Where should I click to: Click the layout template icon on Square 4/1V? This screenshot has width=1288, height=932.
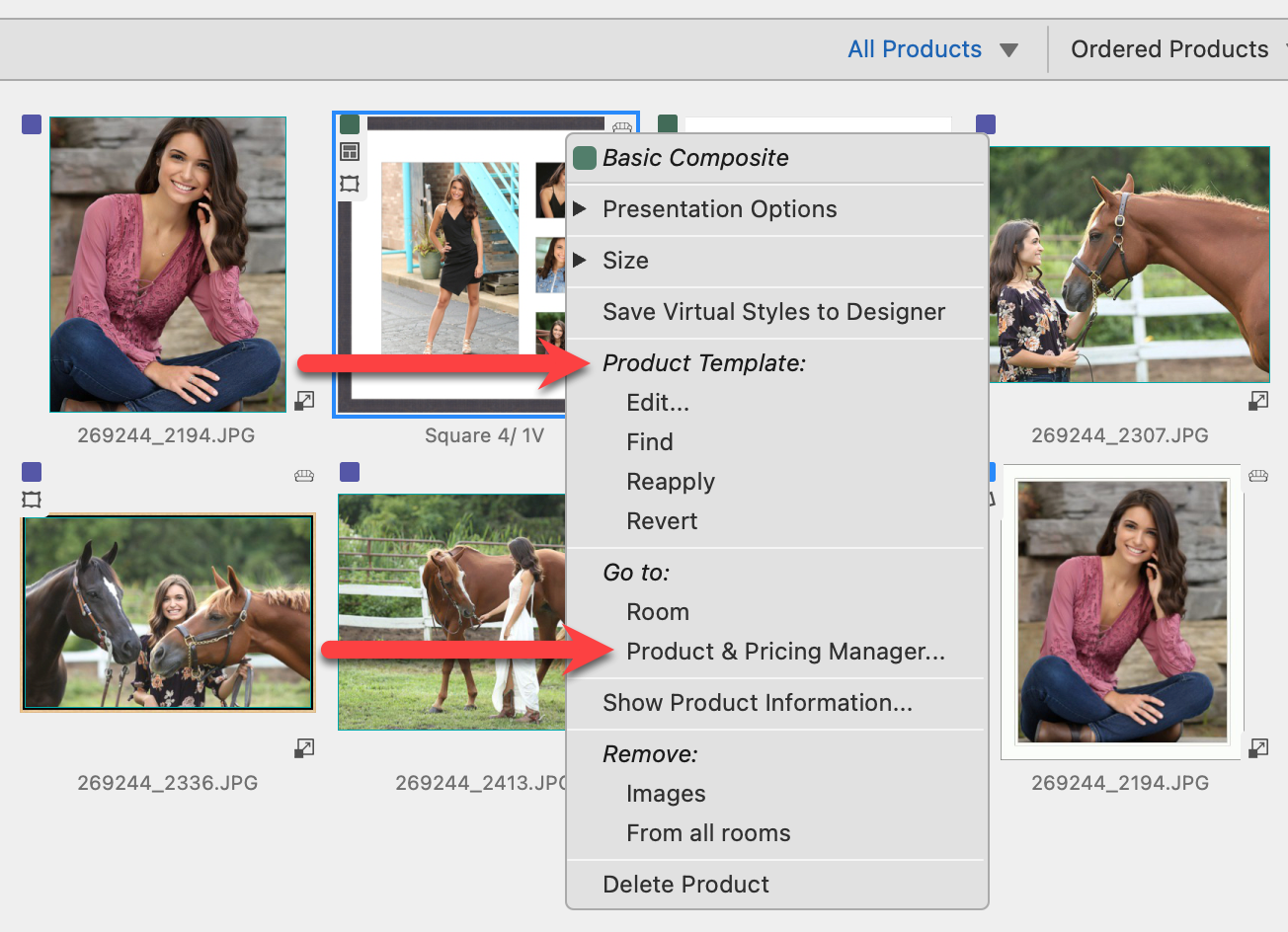click(350, 152)
